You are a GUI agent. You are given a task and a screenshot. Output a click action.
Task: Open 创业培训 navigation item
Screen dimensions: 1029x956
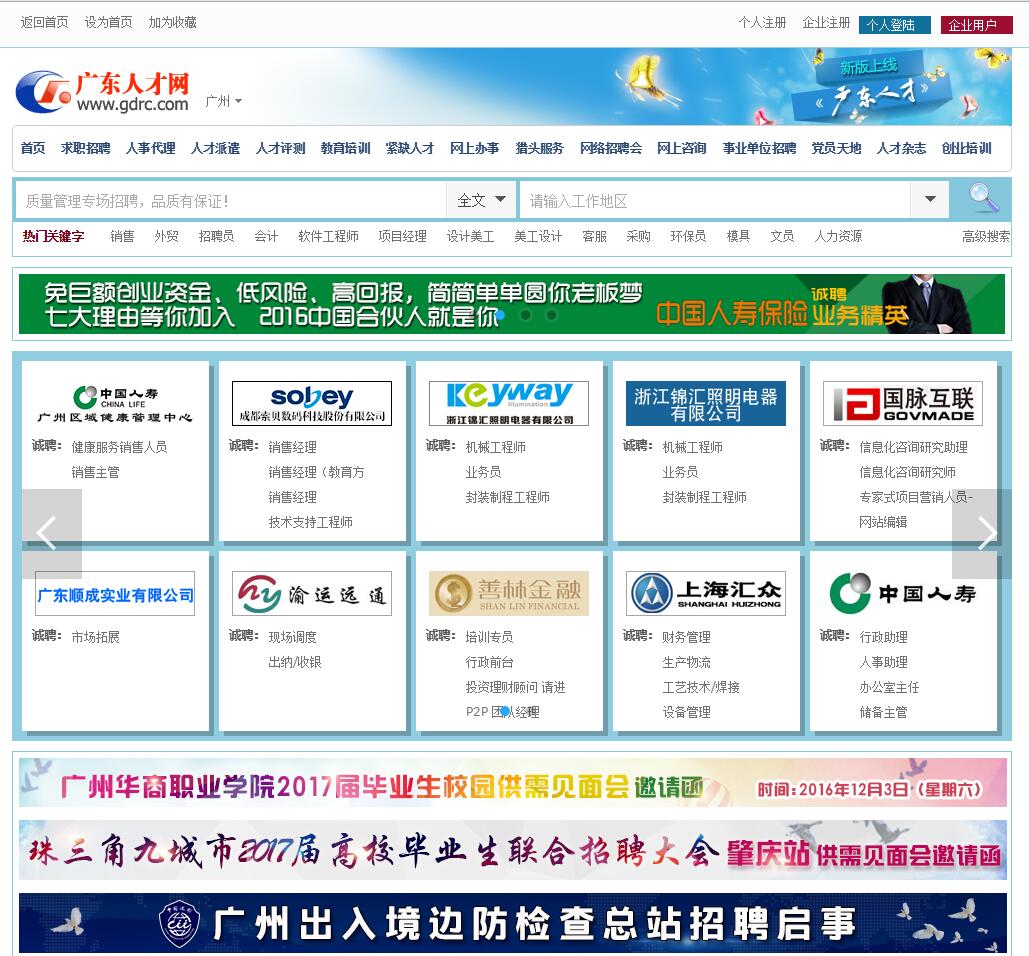(967, 148)
